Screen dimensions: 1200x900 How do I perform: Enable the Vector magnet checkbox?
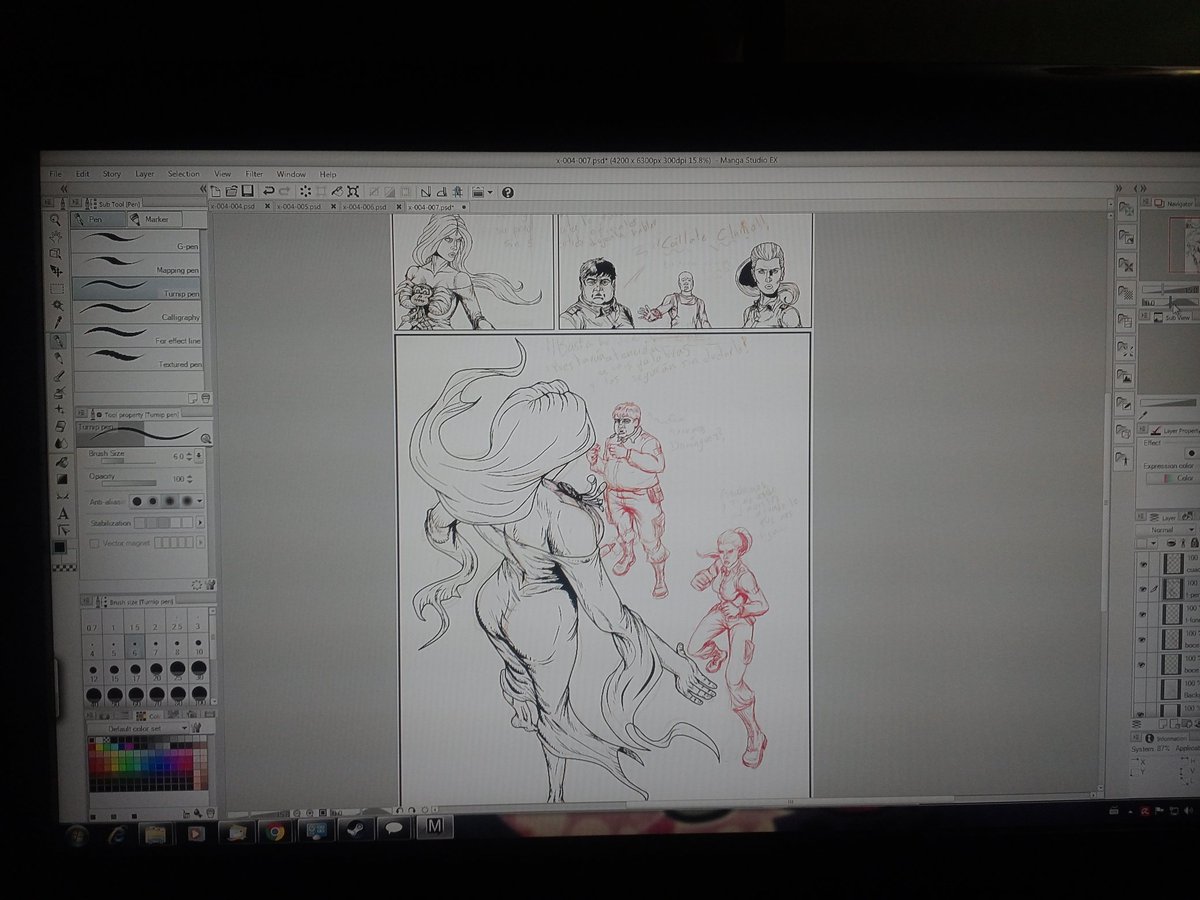[x=95, y=543]
